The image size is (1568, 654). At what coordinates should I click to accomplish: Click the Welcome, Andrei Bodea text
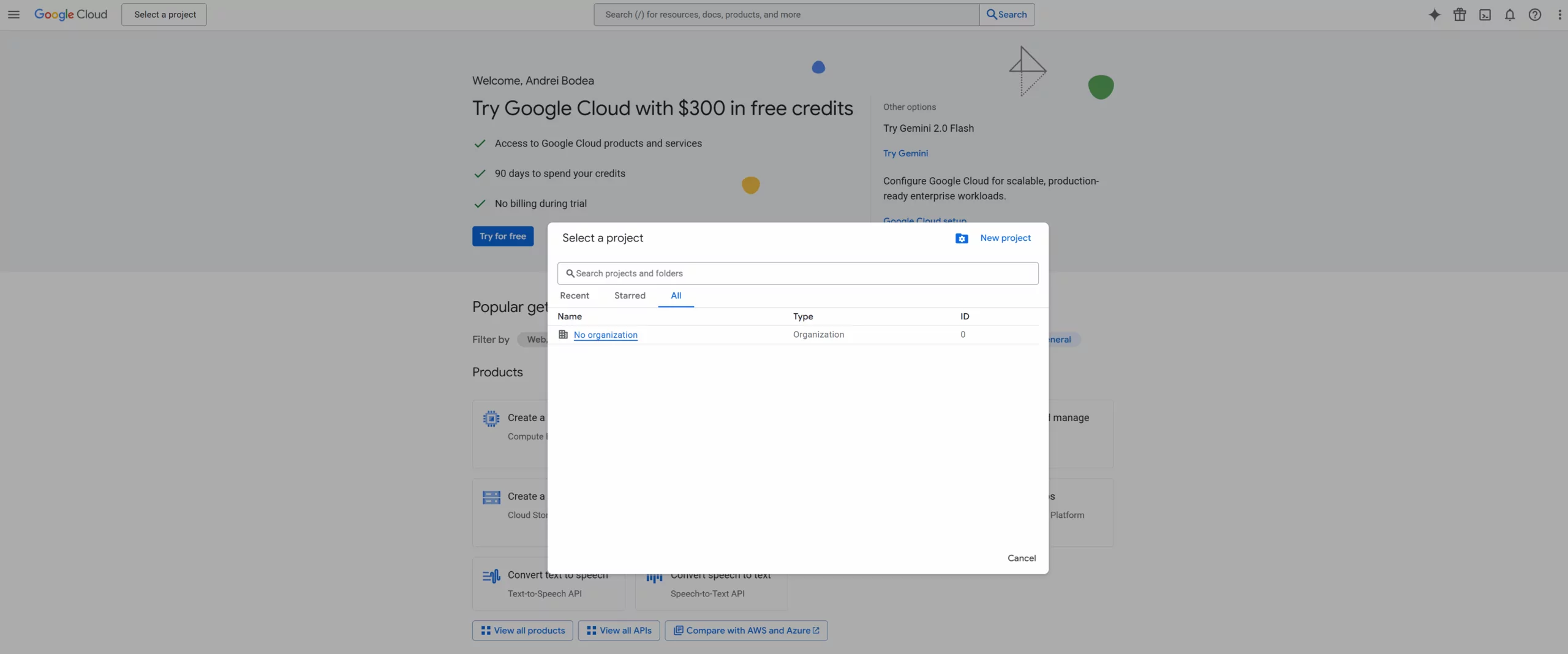click(533, 81)
